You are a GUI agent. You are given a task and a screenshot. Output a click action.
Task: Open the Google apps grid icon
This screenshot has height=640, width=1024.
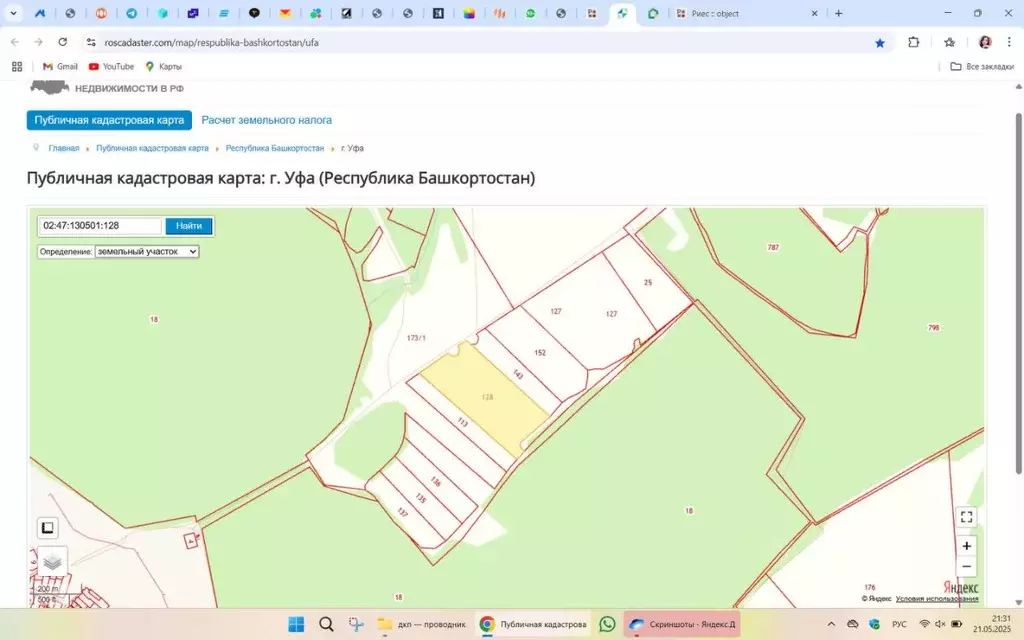[16, 66]
